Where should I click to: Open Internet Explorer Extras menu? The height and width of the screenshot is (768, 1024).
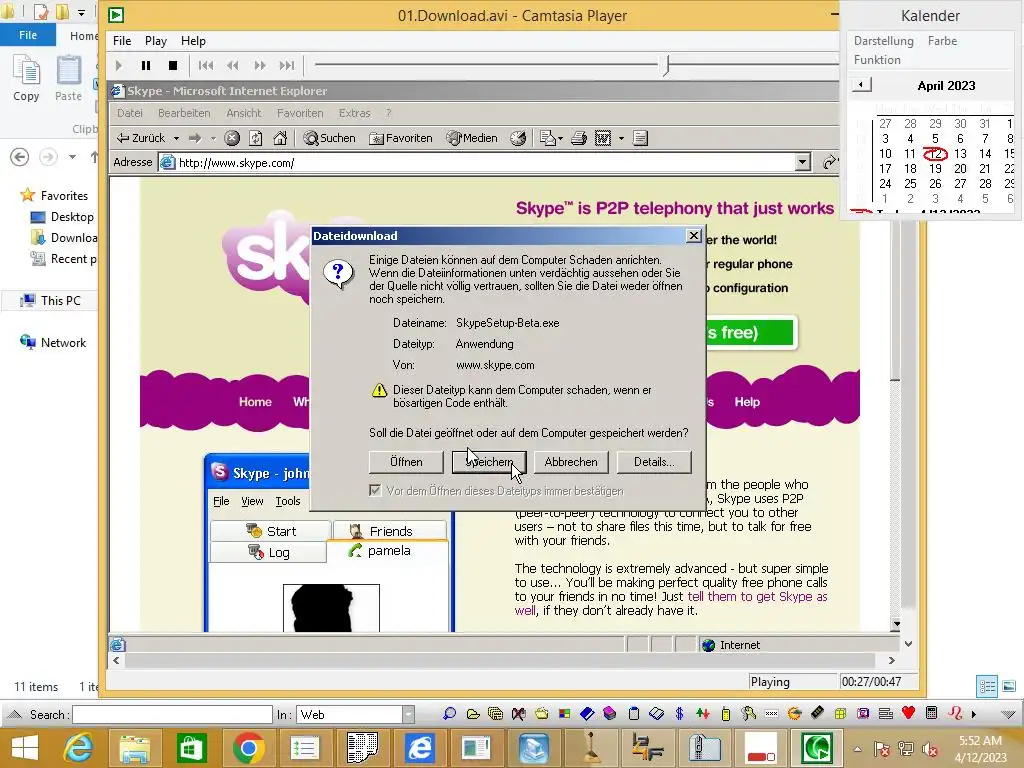tap(355, 113)
